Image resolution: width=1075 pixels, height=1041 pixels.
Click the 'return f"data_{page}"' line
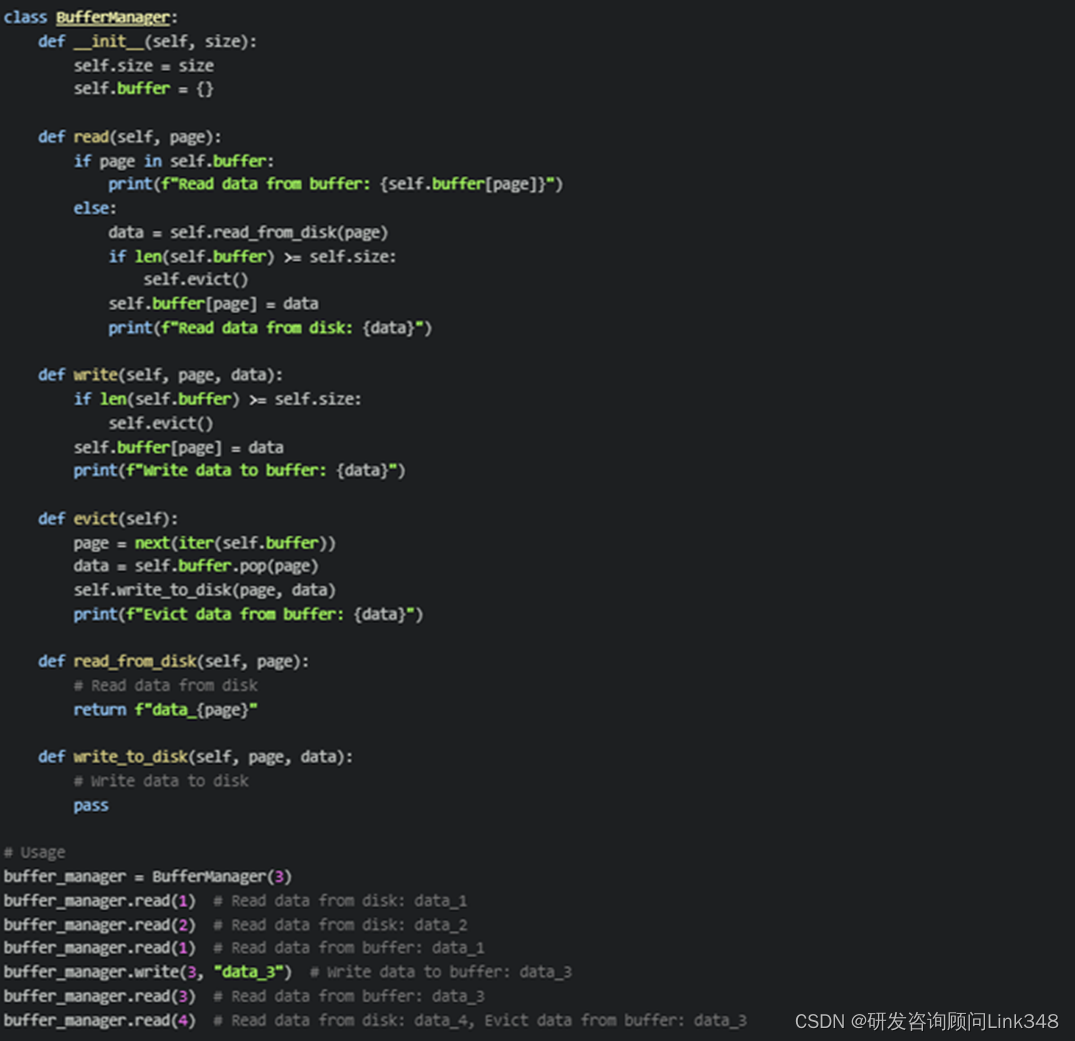pyautogui.click(x=165, y=709)
